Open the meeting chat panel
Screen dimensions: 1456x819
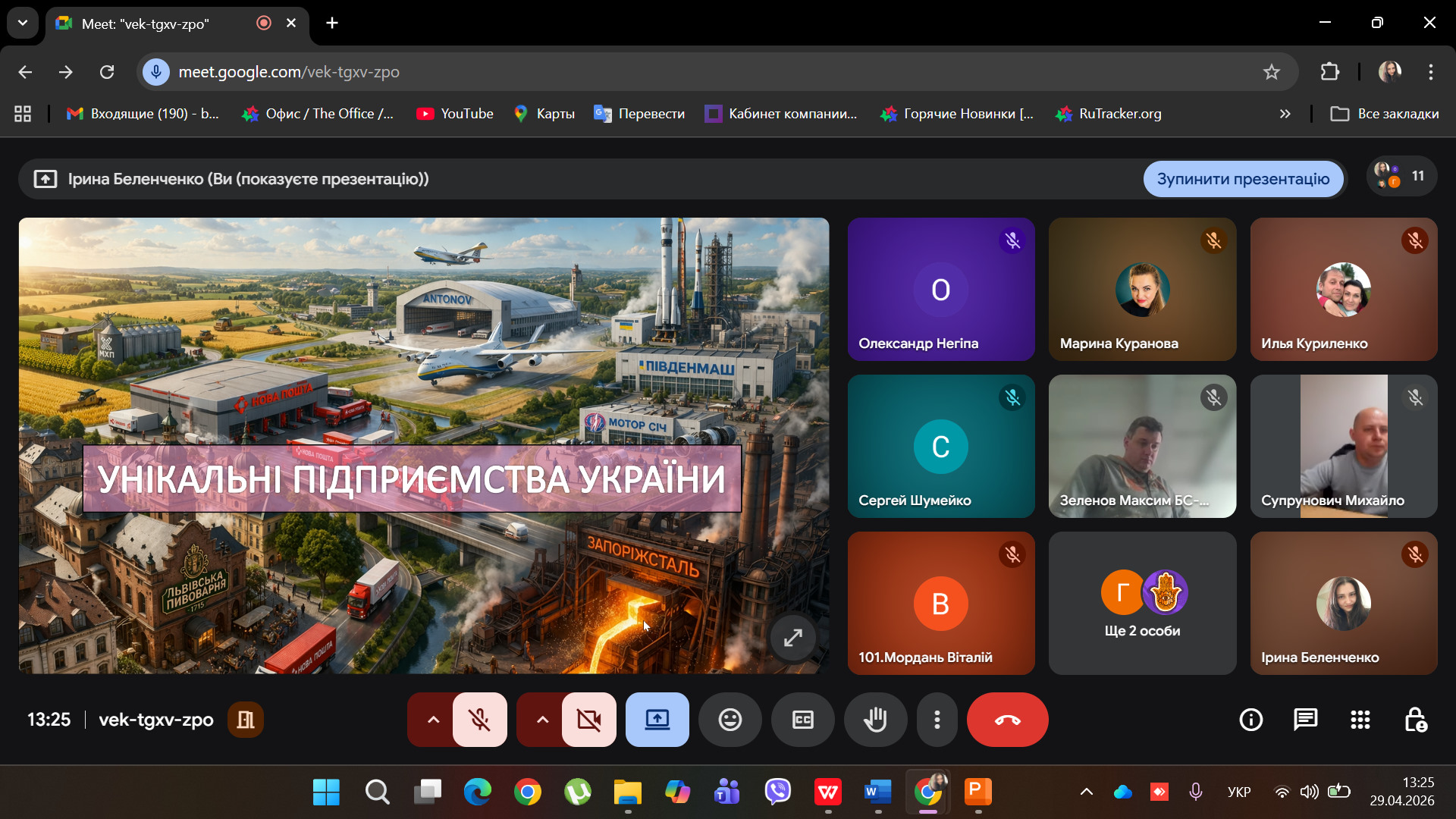click(x=1305, y=720)
